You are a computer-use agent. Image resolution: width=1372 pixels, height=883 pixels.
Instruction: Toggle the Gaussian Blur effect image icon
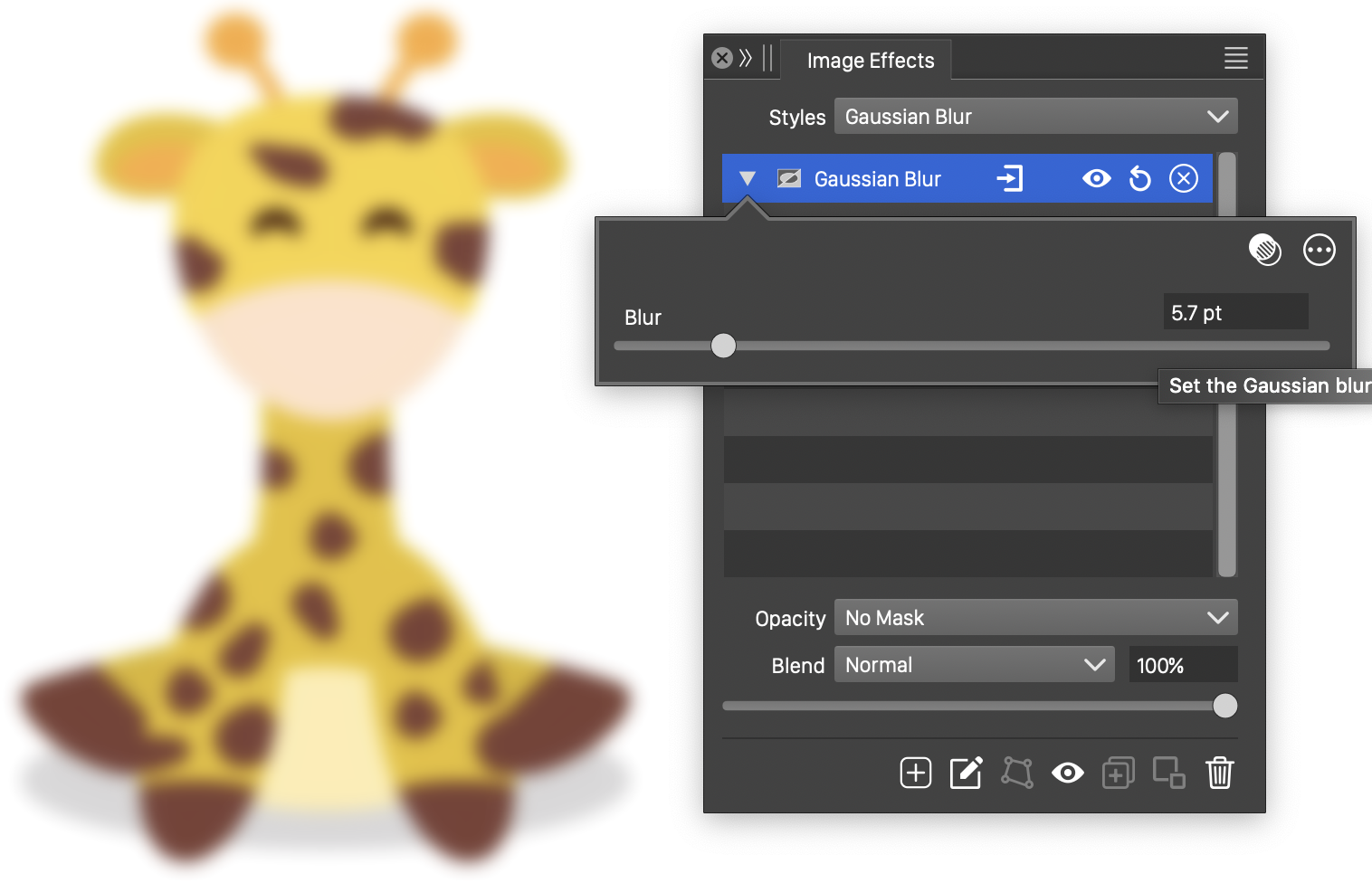pos(789,179)
